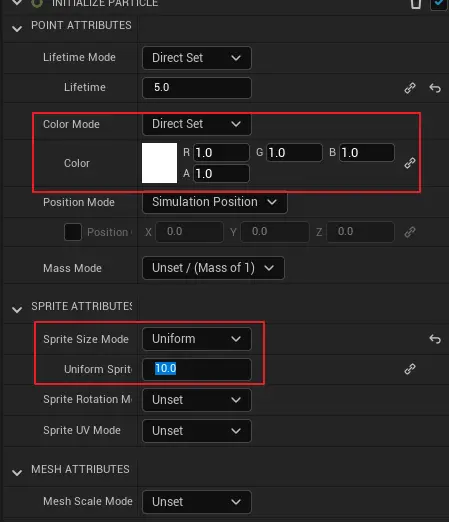Collapse the Initialize Particle module
The height and width of the screenshot is (523, 449).
[x=17, y=3]
